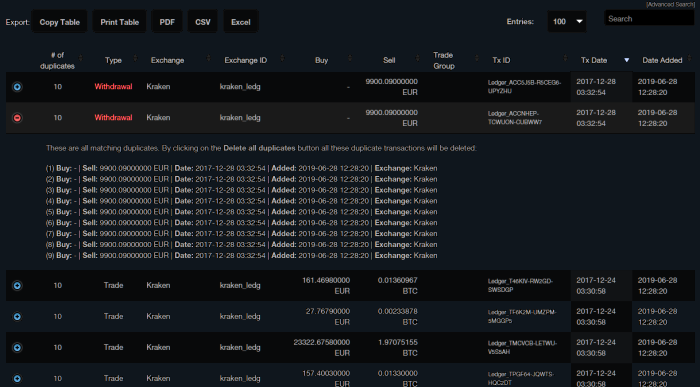Sort by Sell column header
This screenshot has width=700, height=387.
pyautogui.click(x=389, y=60)
